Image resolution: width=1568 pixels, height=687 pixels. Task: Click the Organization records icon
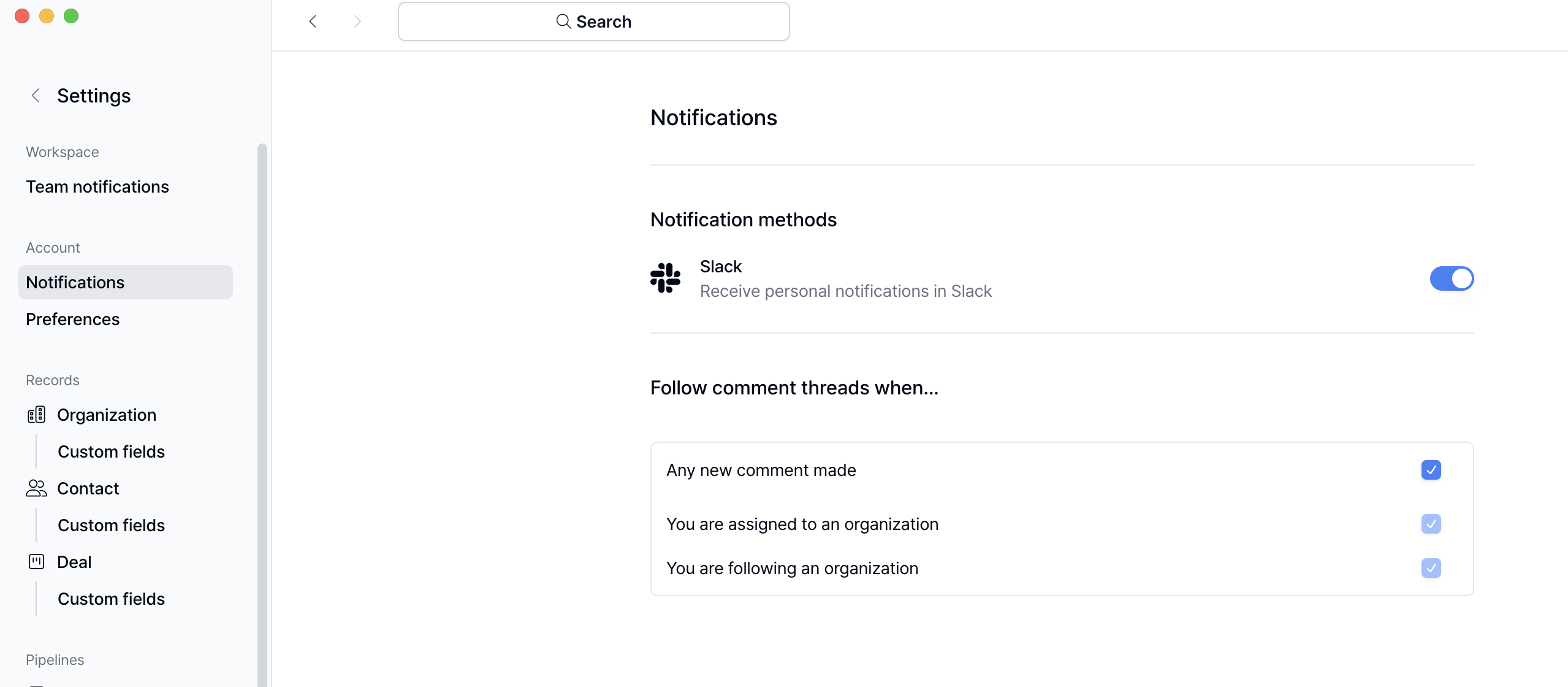coord(36,415)
